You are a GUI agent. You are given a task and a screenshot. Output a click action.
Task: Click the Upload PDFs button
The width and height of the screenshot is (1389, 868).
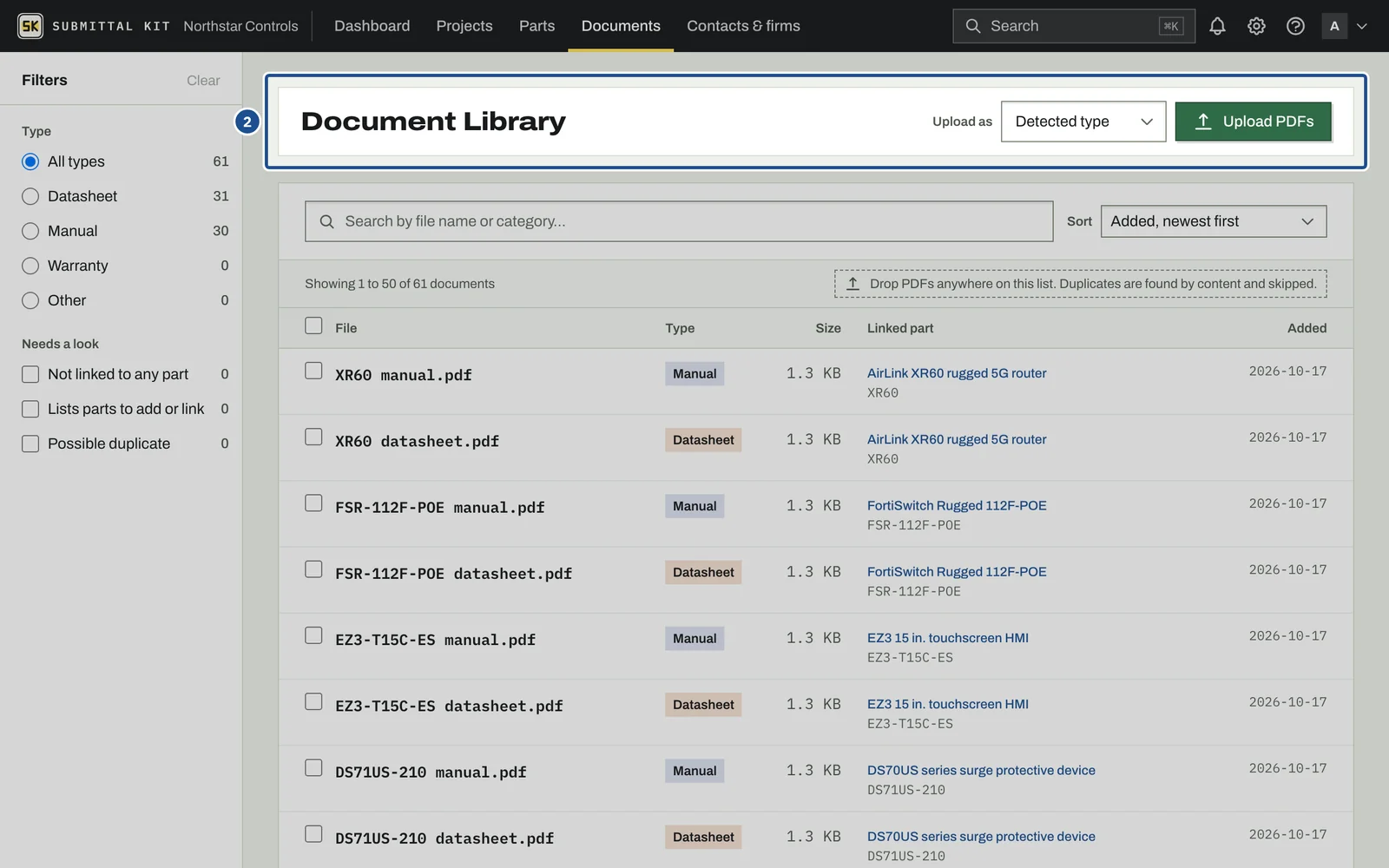pyautogui.click(x=1254, y=122)
